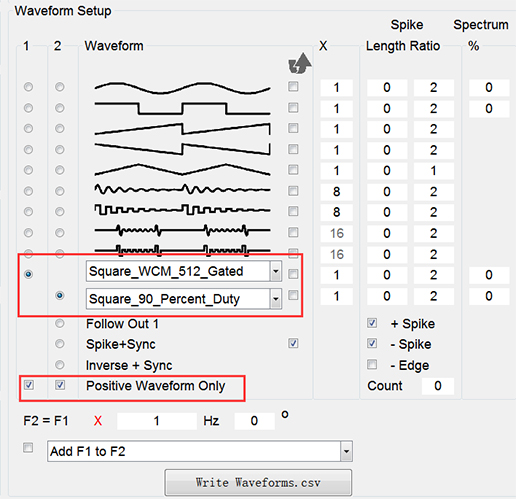The image size is (516, 499).
Task: Select Follow Out 1 radio button
Action: (60, 323)
